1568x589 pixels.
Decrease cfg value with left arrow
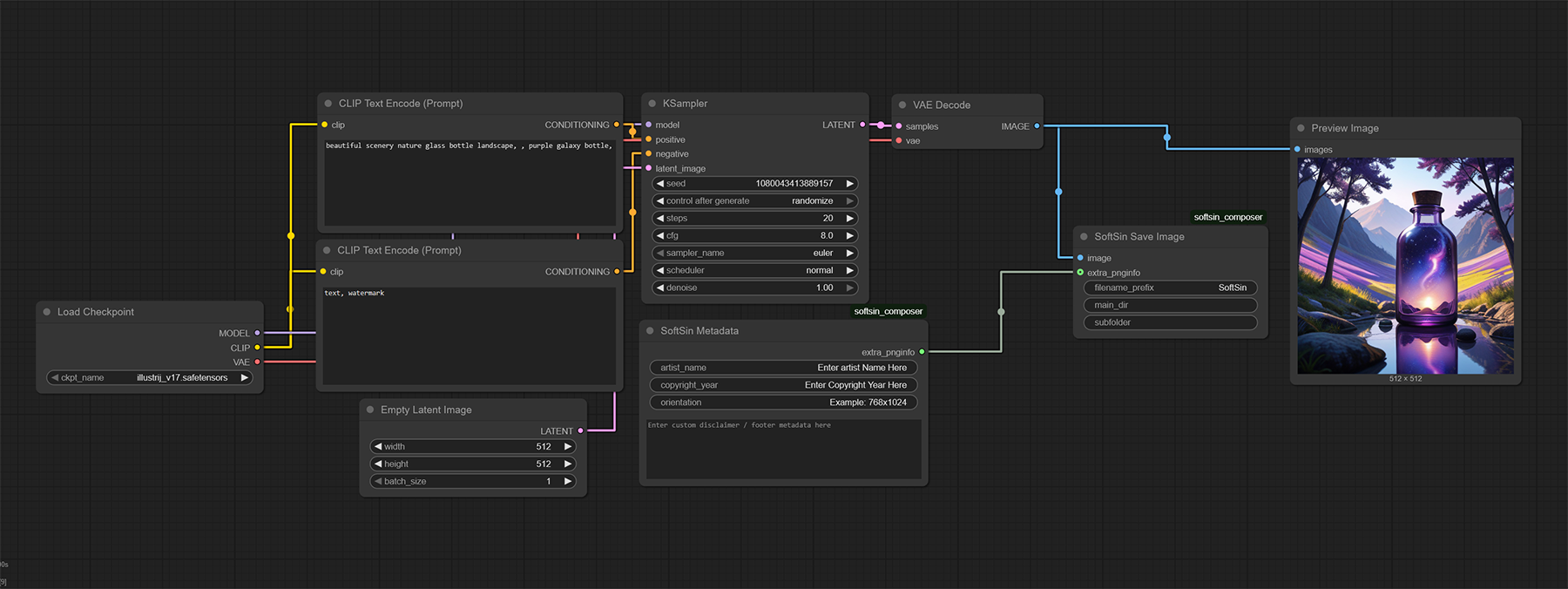pyautogui.click(x=660, y=236)
